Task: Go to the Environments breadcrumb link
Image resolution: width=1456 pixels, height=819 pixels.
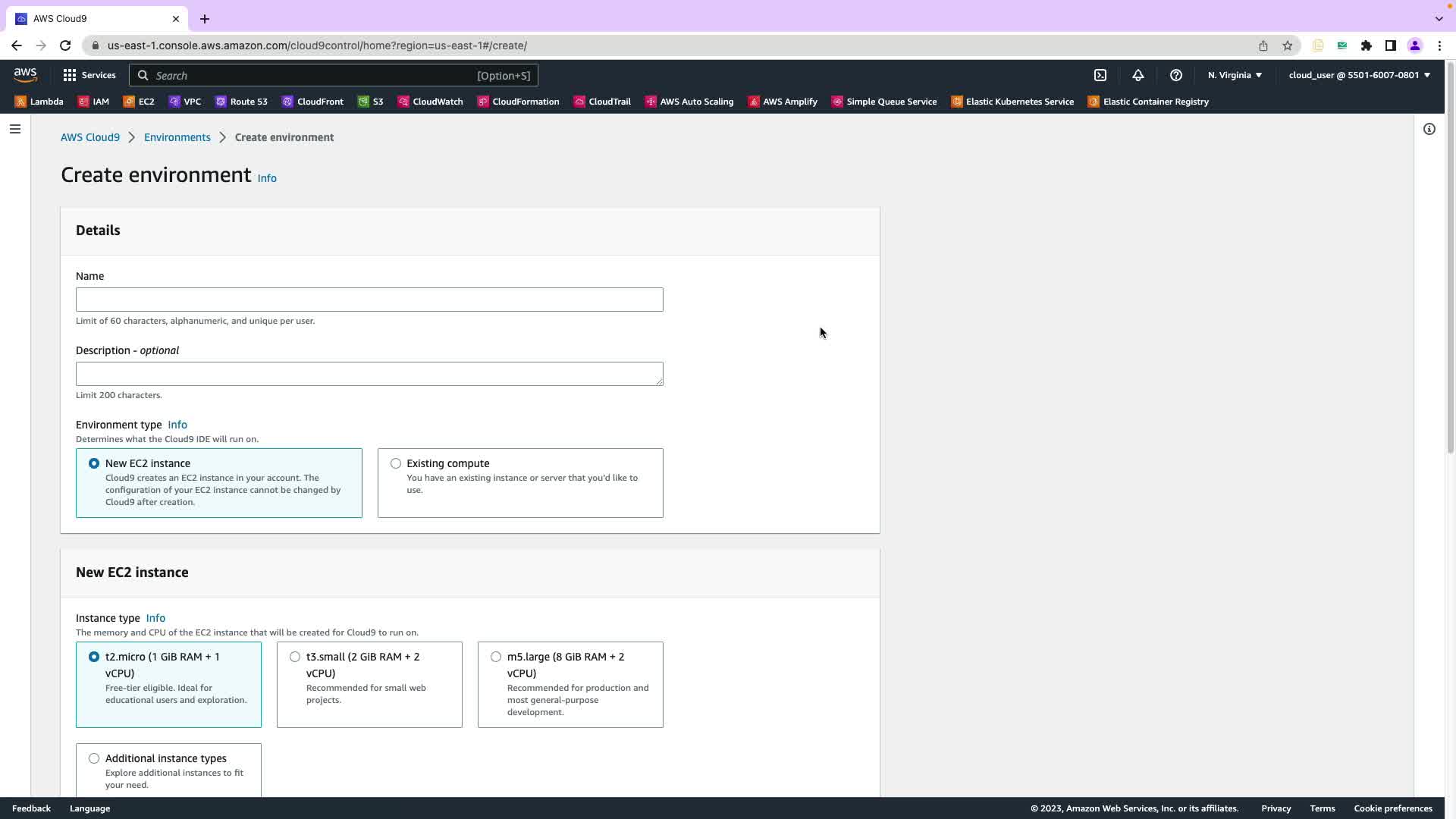Action: coord(177,137)
